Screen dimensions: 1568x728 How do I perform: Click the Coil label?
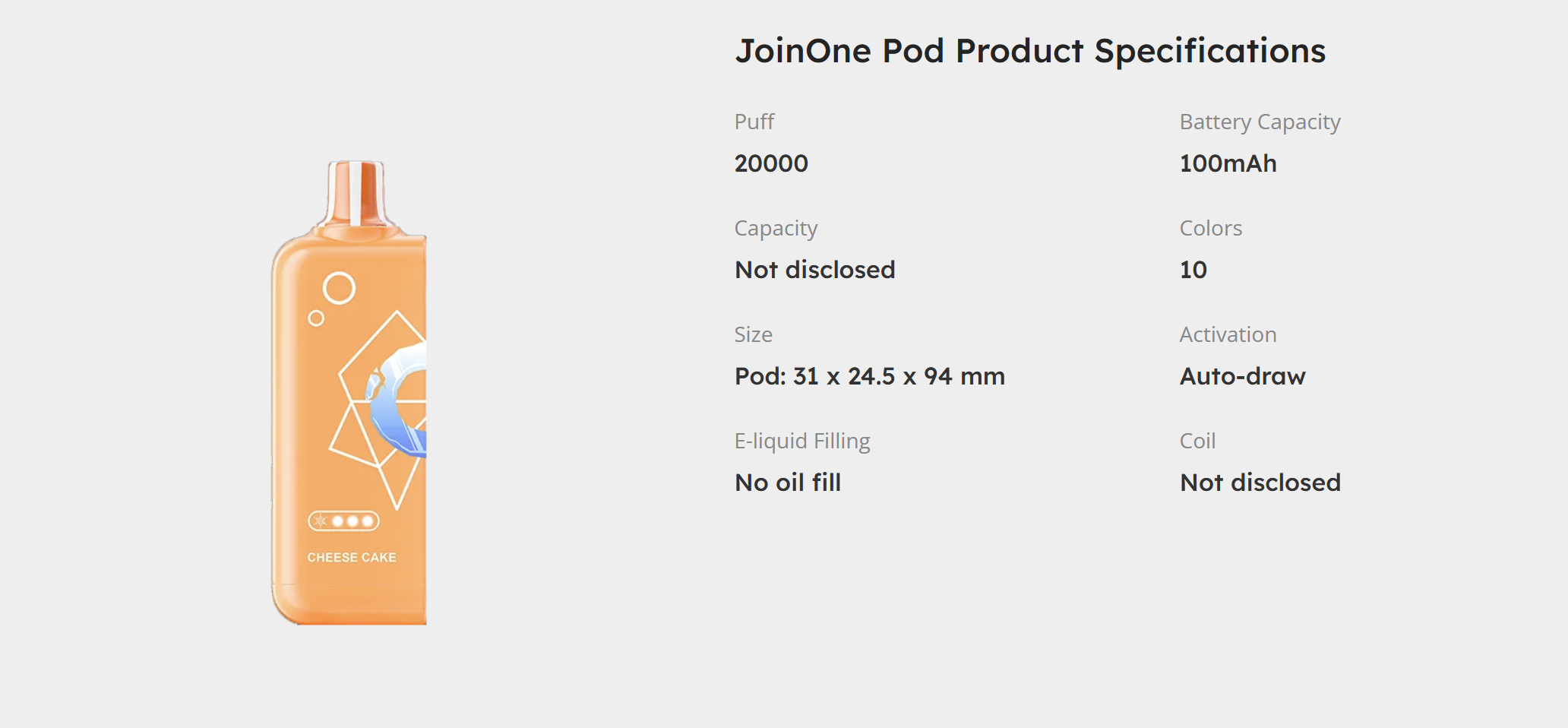point(1197,441)
